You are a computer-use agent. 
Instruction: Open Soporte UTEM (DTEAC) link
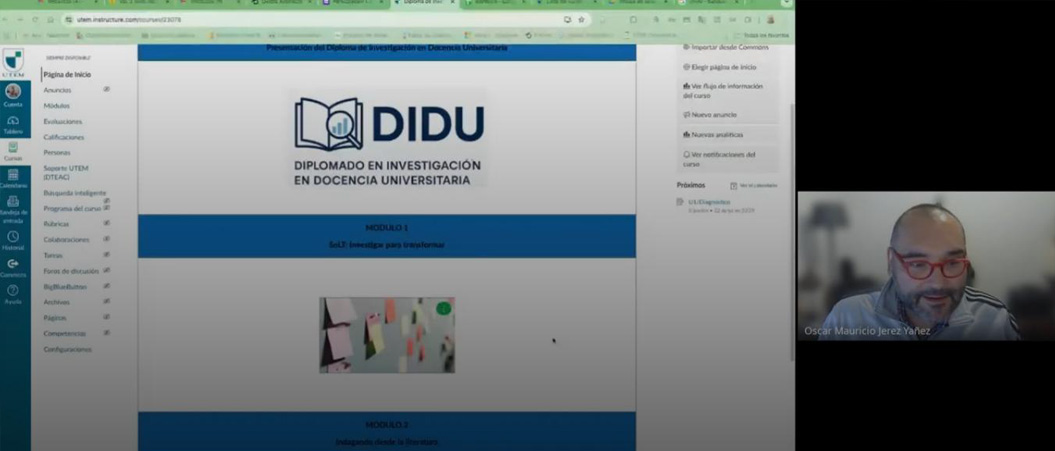pos(66,172)
